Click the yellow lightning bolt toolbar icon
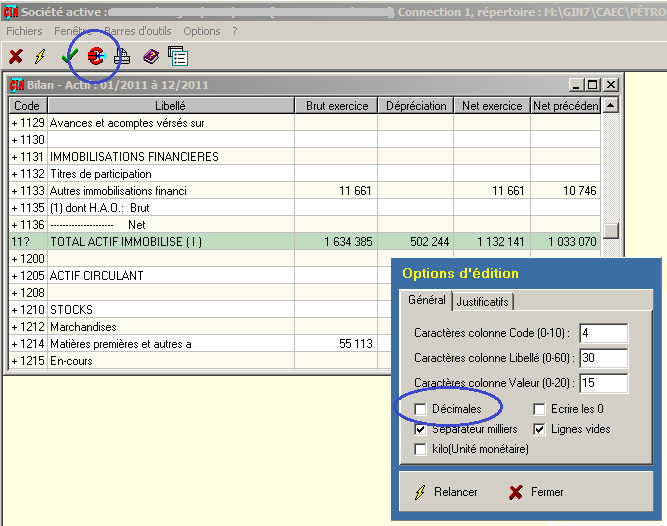The image size is (667, 526). (x=40, y=56)
